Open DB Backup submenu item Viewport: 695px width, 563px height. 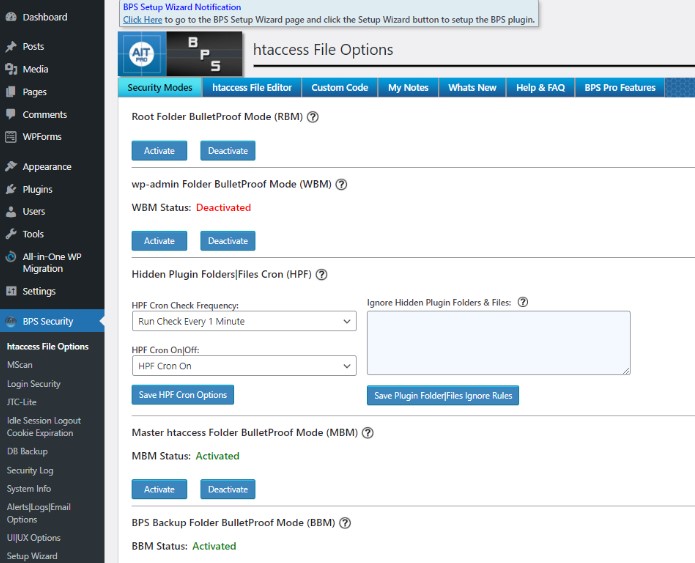point(27,451)
